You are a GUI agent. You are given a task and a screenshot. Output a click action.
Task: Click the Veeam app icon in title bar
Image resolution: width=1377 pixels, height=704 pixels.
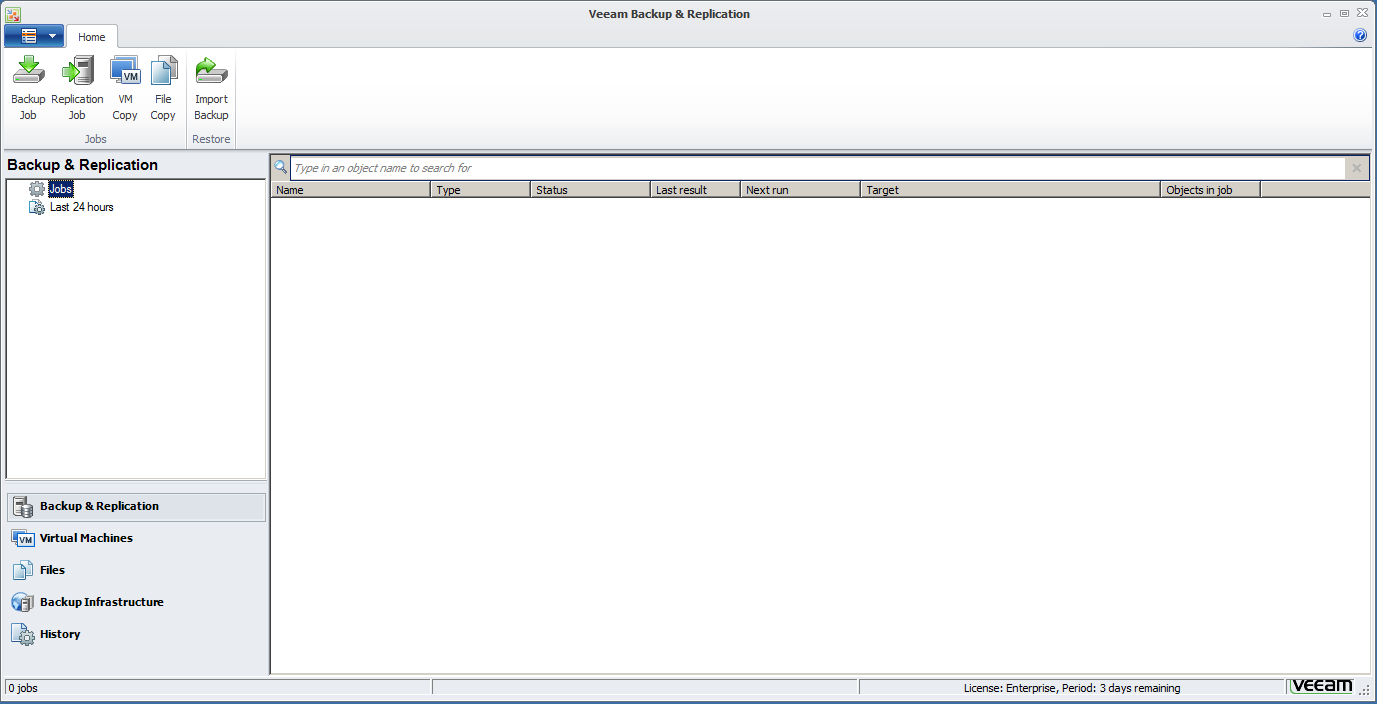13,14
